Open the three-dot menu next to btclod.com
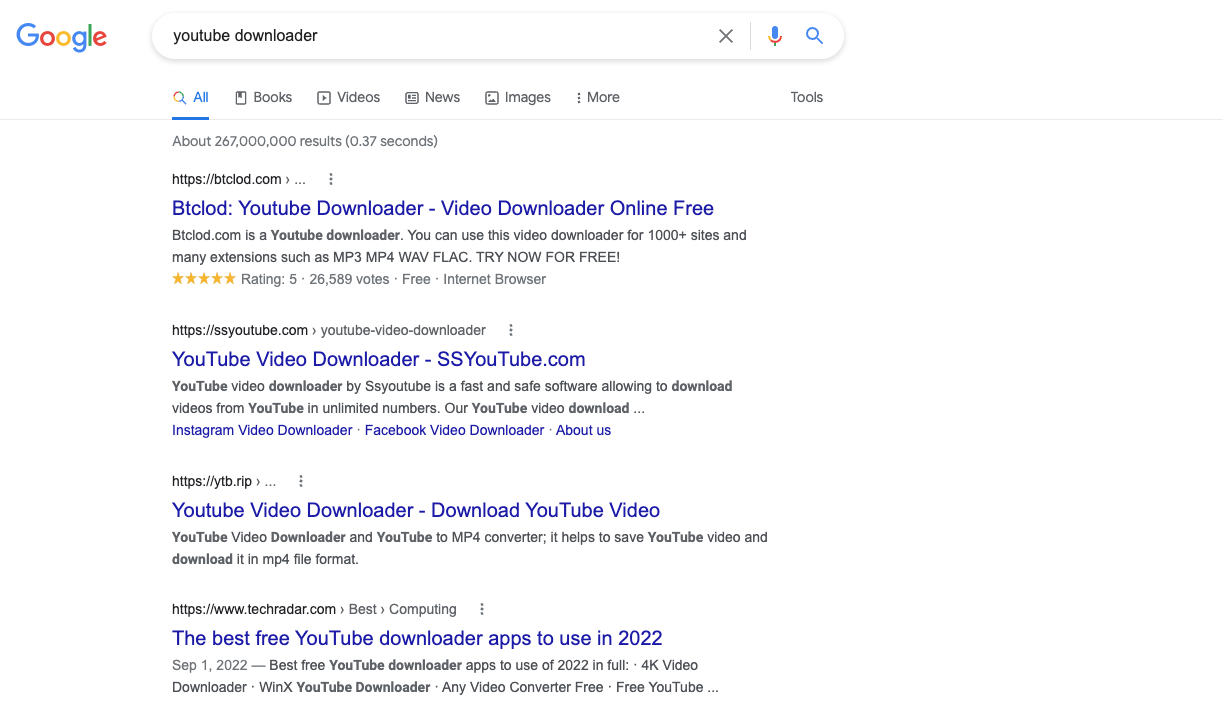The image size is (1223, 720). (330, 178)
